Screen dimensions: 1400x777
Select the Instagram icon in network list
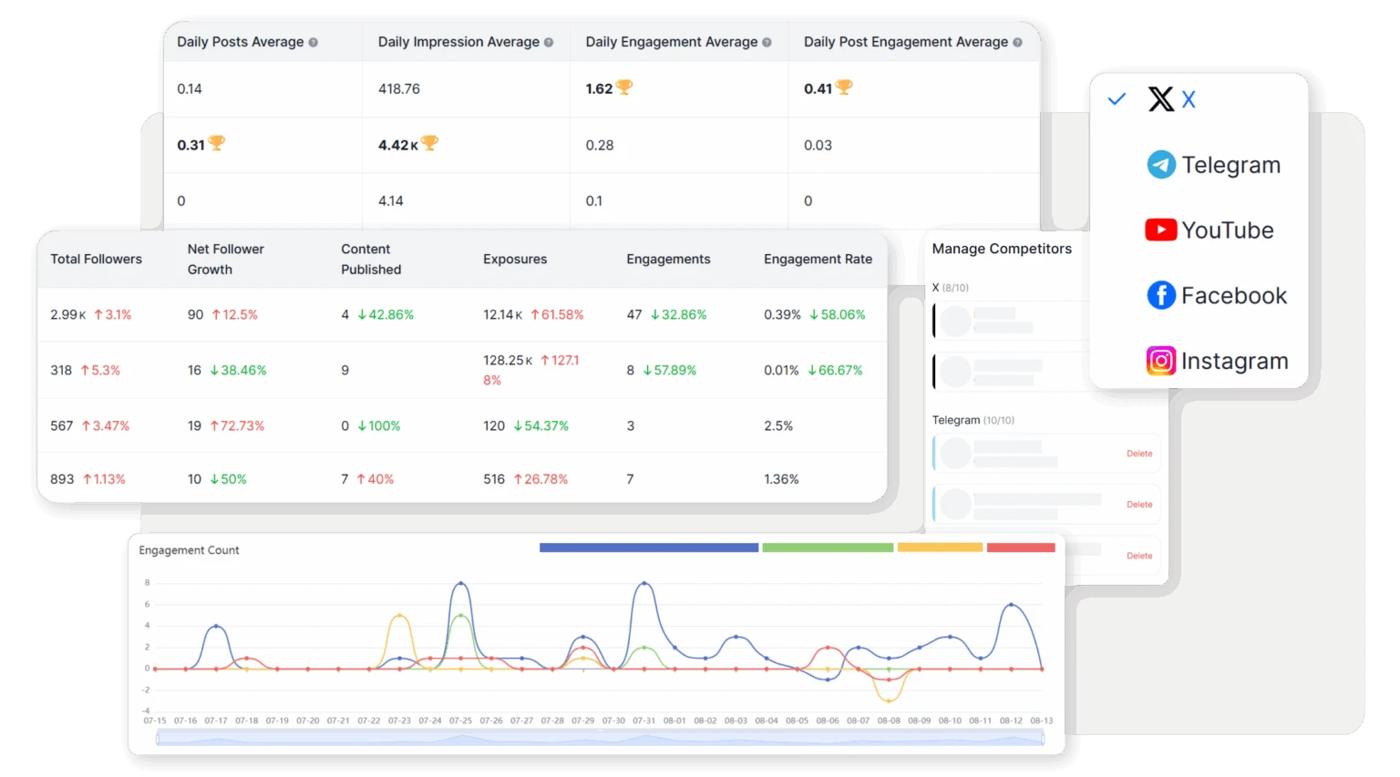coord(1161,361)
